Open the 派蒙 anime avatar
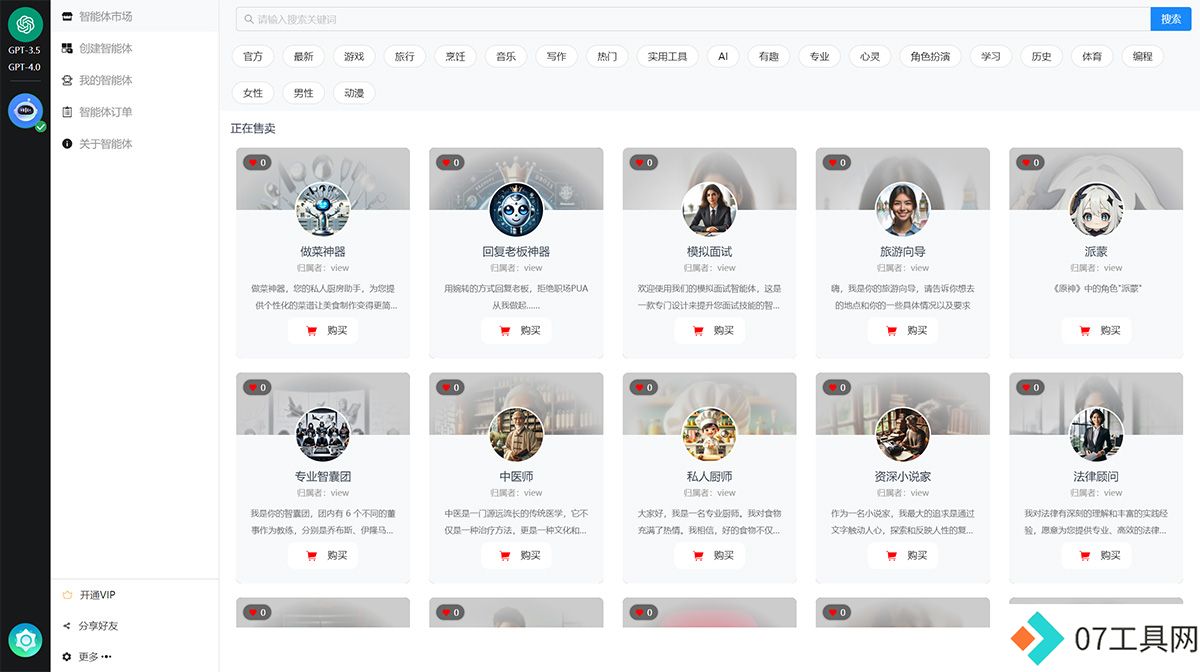Screen dimensions: 1200x672 click(1096, 209)
